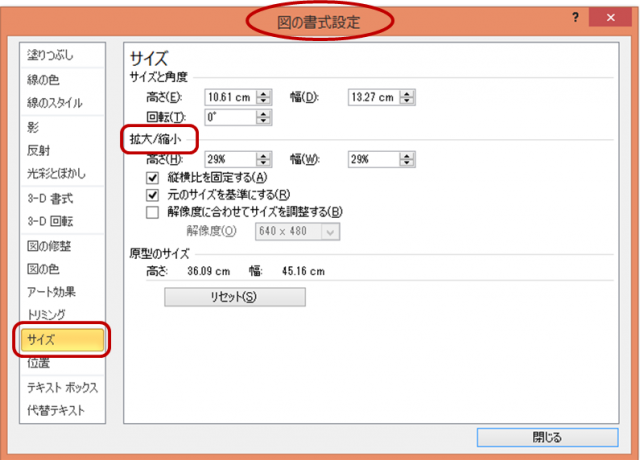640x460 pixels.
Task: Decrease scale 高さ(H) percent with down arrow
Action: point(264,162)
